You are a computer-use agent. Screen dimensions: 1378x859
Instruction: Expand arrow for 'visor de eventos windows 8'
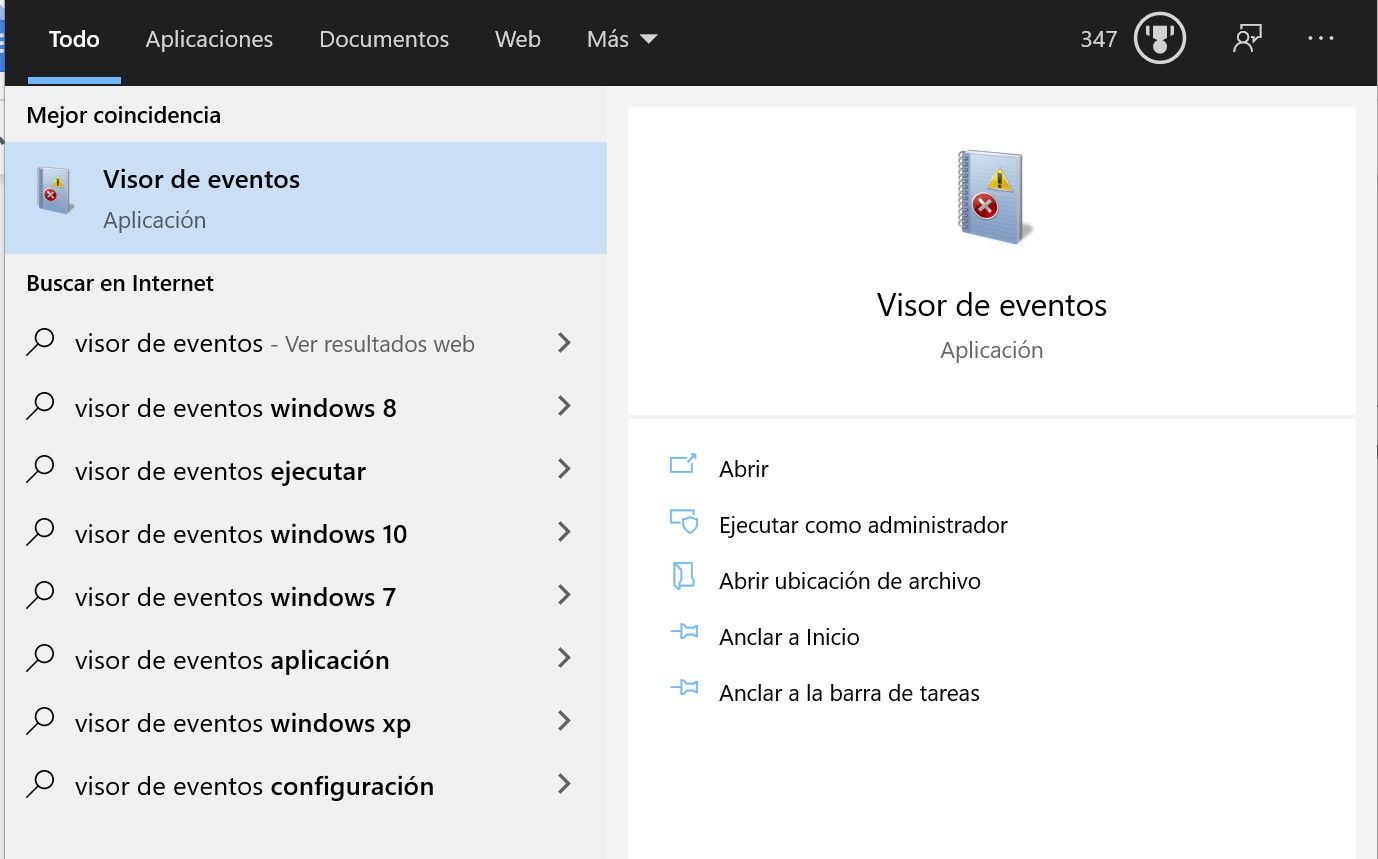564,406
